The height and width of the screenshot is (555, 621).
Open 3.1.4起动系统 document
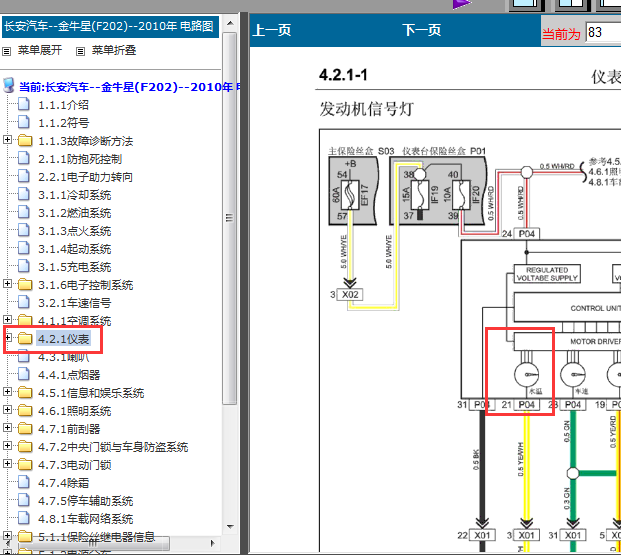[74, 249]
